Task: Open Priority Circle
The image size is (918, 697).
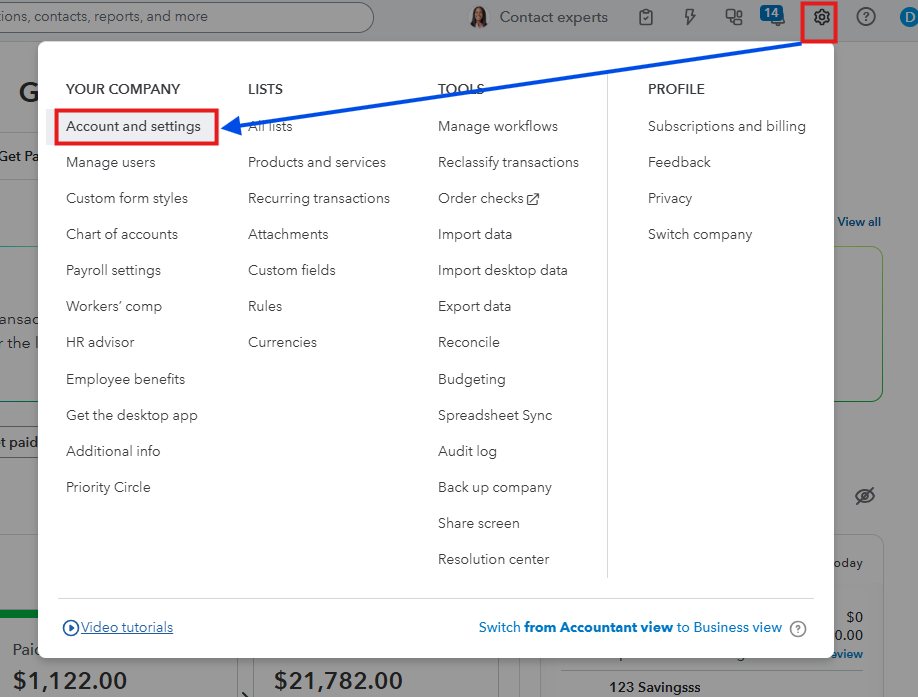Action: (x=108, y=487)
